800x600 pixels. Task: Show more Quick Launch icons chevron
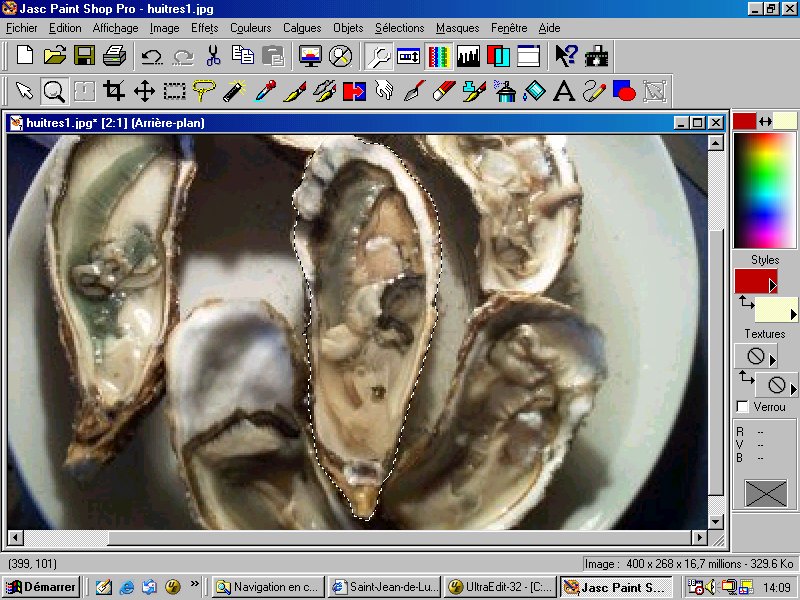pyautogui.click(x=194, y=583)
